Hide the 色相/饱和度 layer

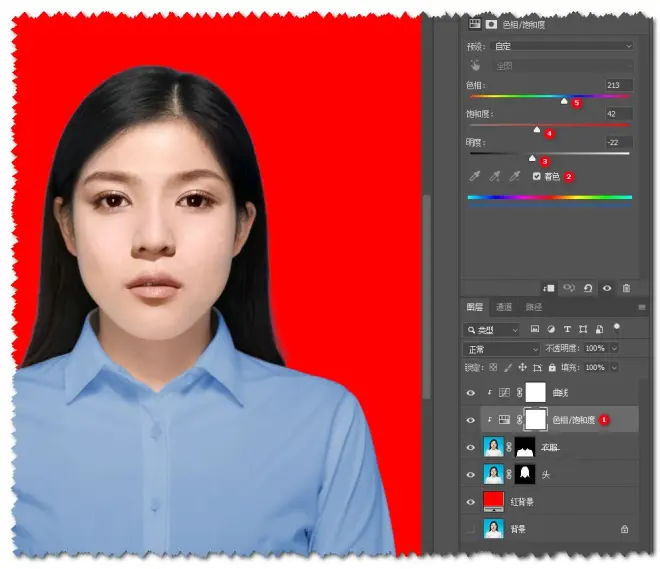point(471,420)
